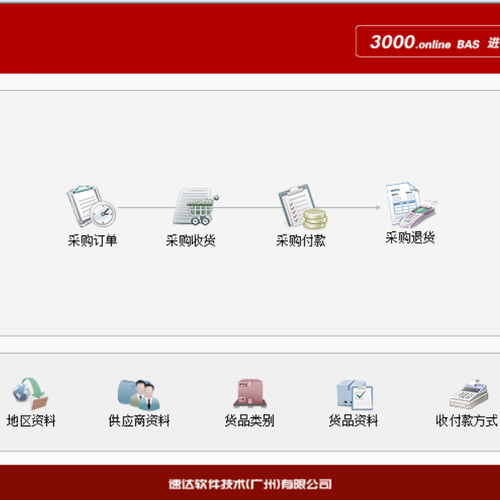Click the 采购退货 text label
The image size is (500, 500).
tap(410, 238)
